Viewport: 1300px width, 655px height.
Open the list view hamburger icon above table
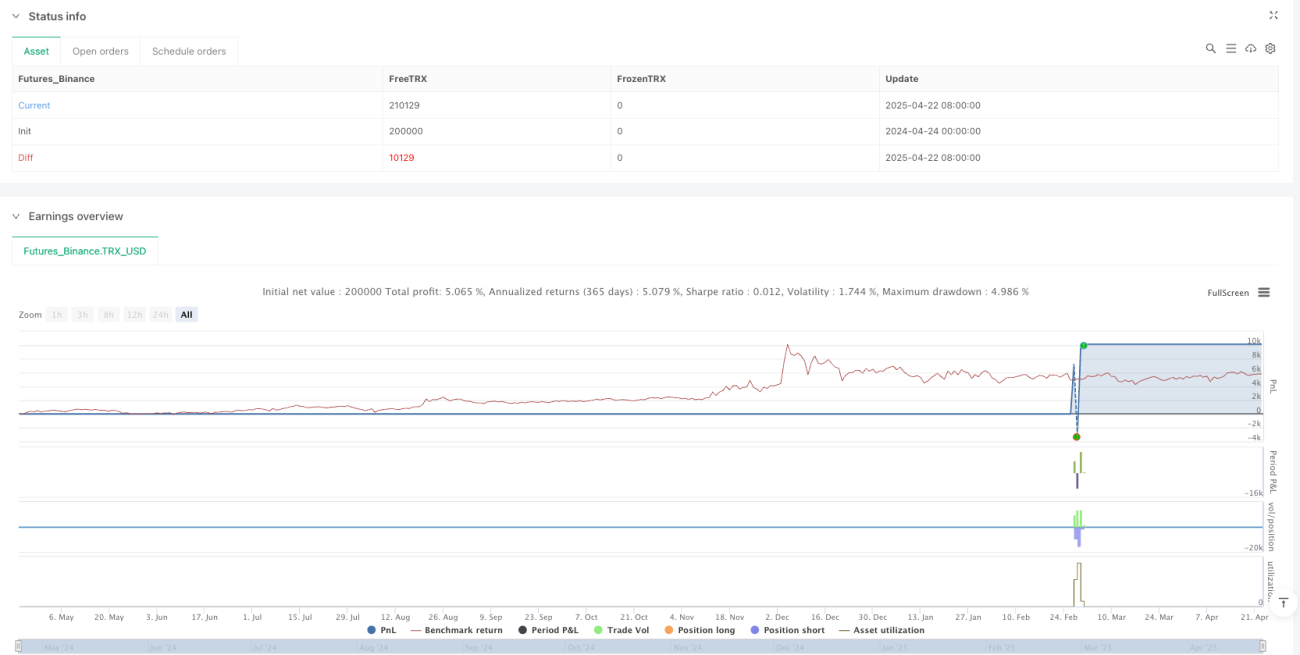click(x=1231, y=48)
